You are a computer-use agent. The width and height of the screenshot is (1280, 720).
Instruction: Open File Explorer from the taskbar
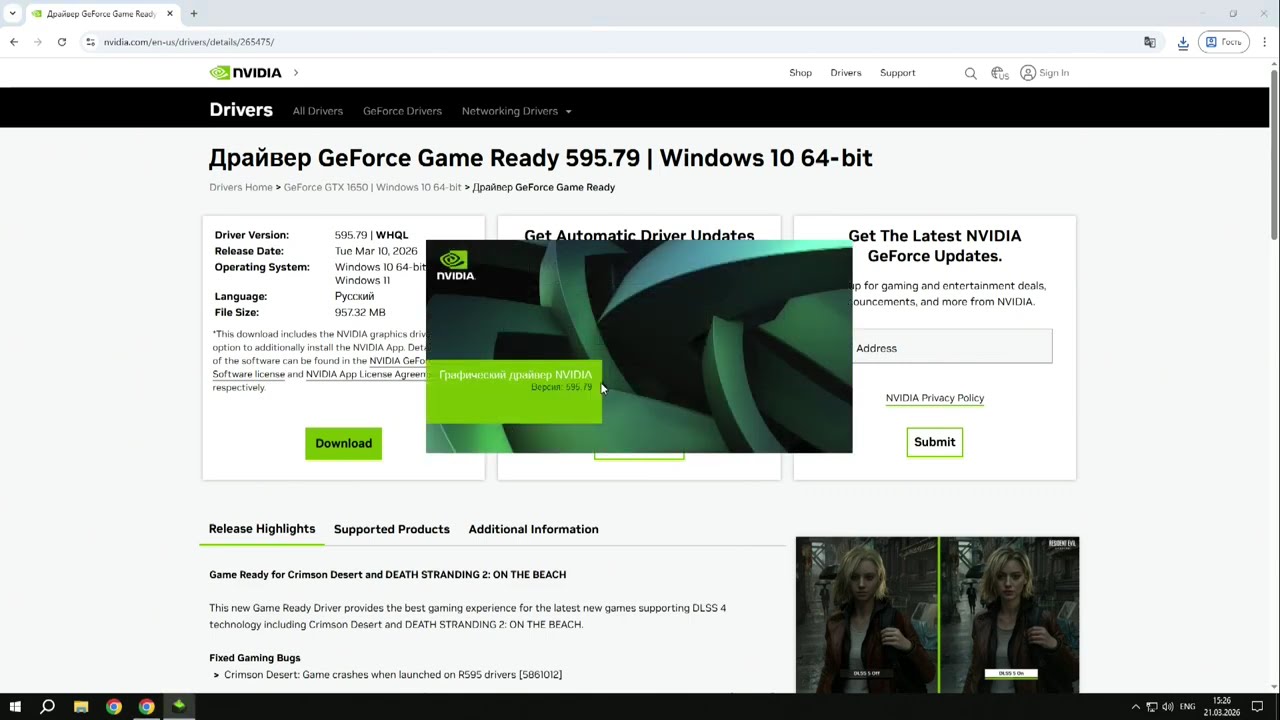click(81, 707)
